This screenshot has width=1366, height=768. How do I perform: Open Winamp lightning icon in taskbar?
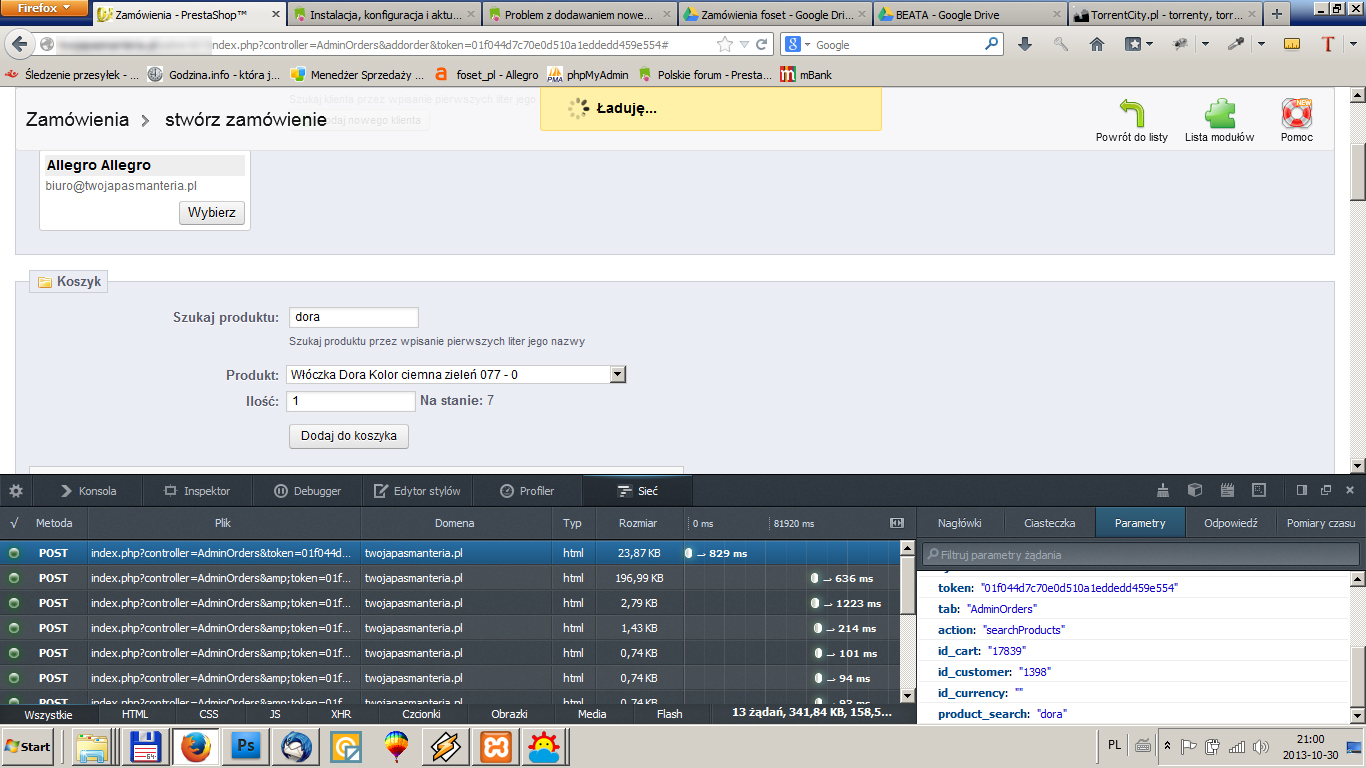[x=446, y=747]
